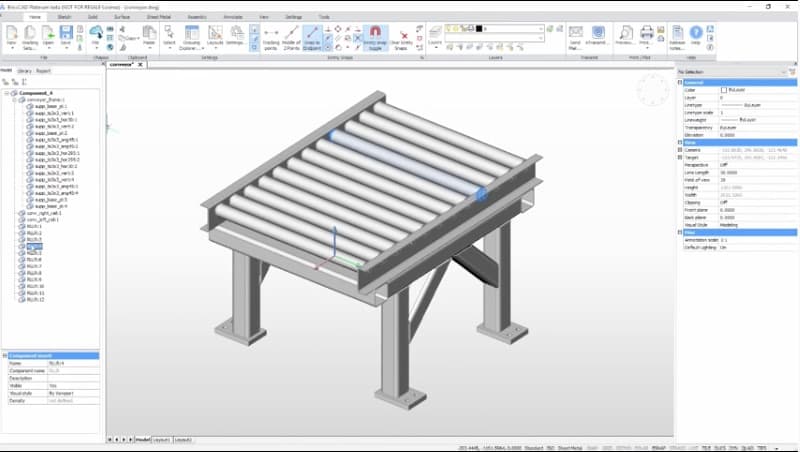
Task: Click the Visual Style value field Modeling
Action: [x=757, y=225]
